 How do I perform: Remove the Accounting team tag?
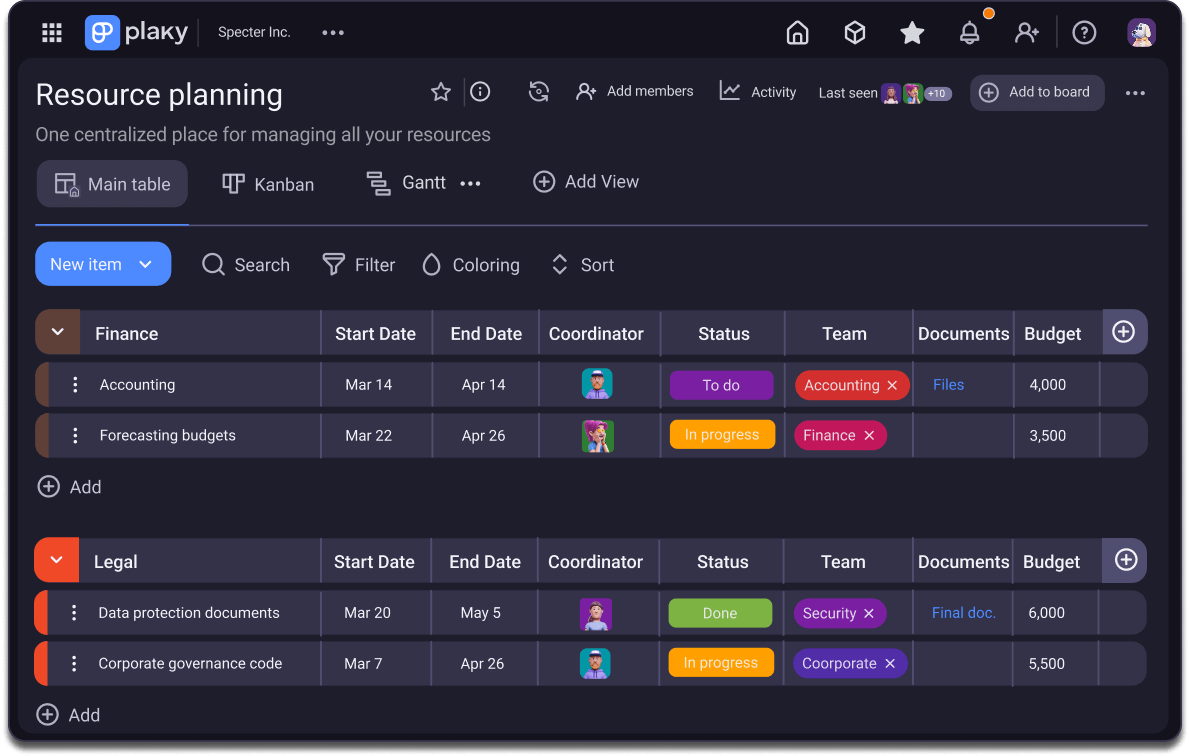(x=891, y=384)
